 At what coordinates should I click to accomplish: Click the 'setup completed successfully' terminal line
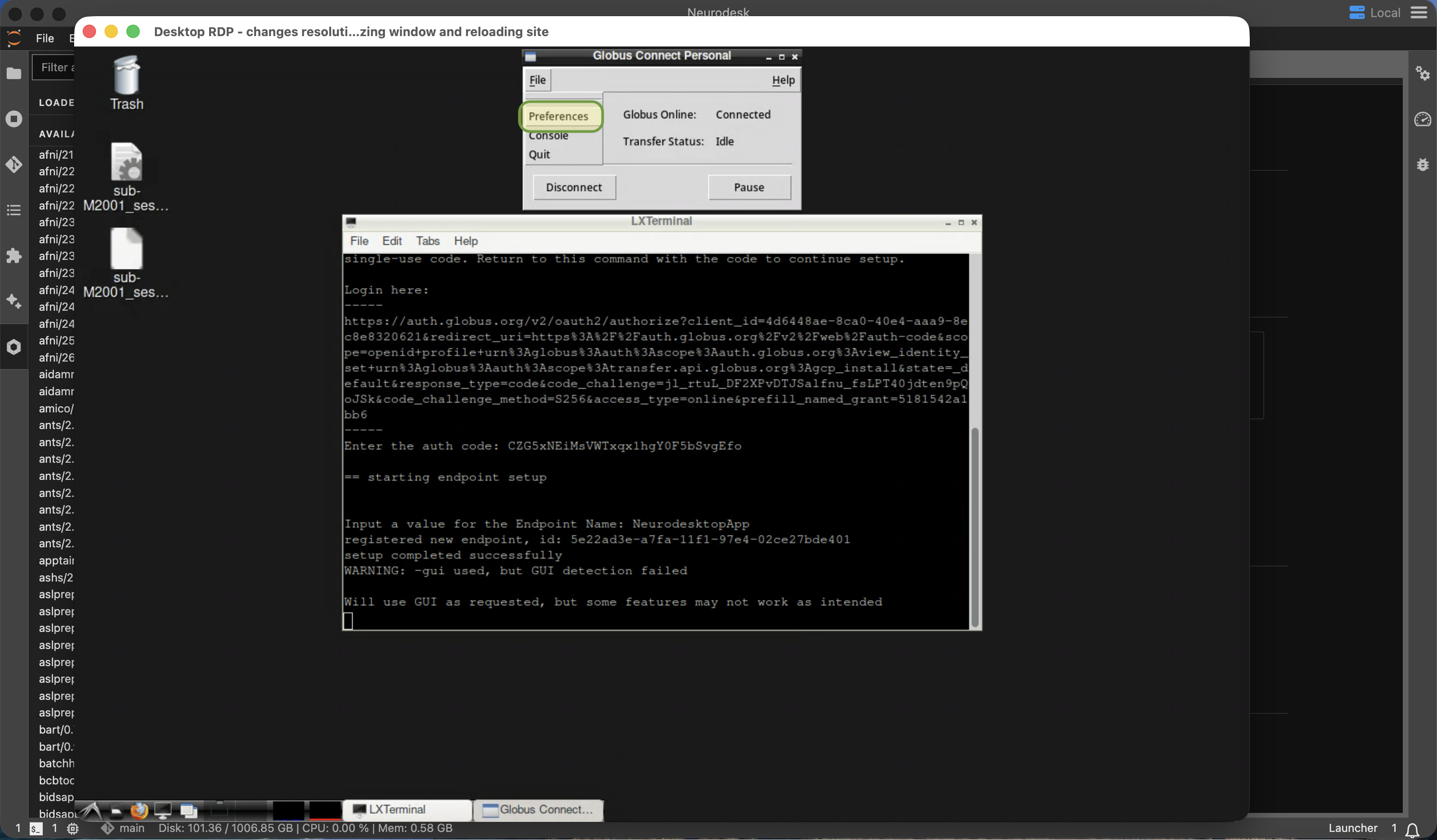click(x=453, y=555)
